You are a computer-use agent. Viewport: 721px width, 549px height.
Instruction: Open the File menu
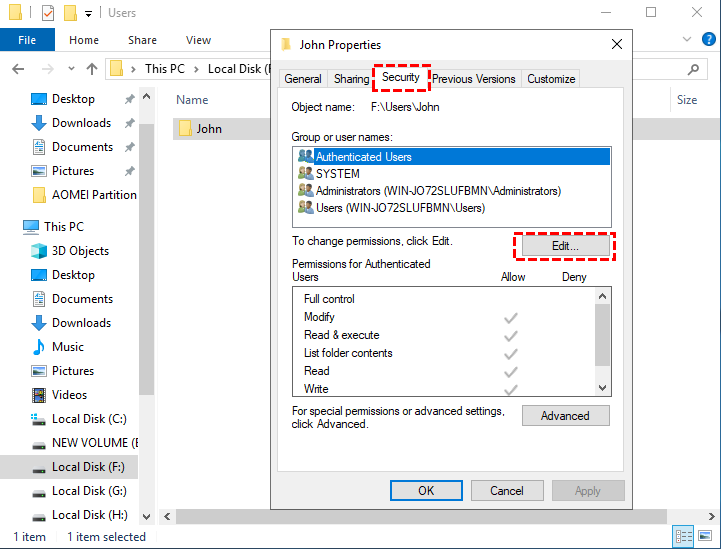(27, 40)
